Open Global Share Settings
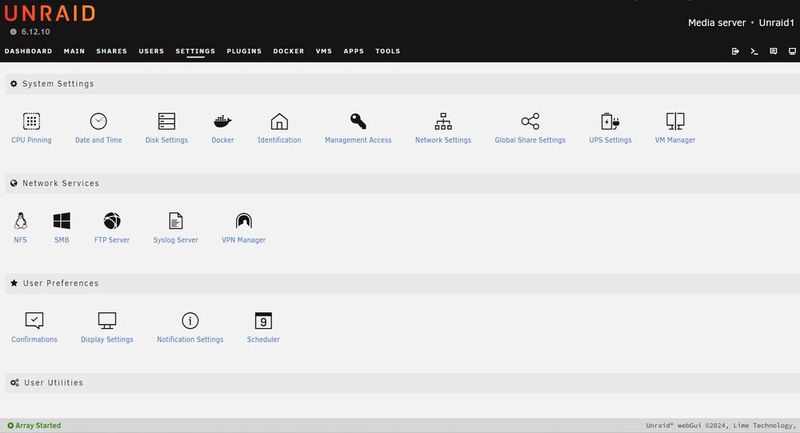 [x=530, y=121]
